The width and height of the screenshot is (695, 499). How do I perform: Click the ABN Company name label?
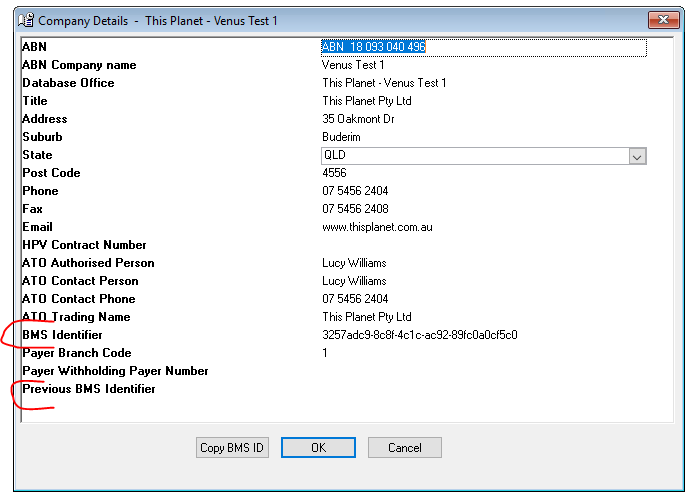[x=79, y=65]
